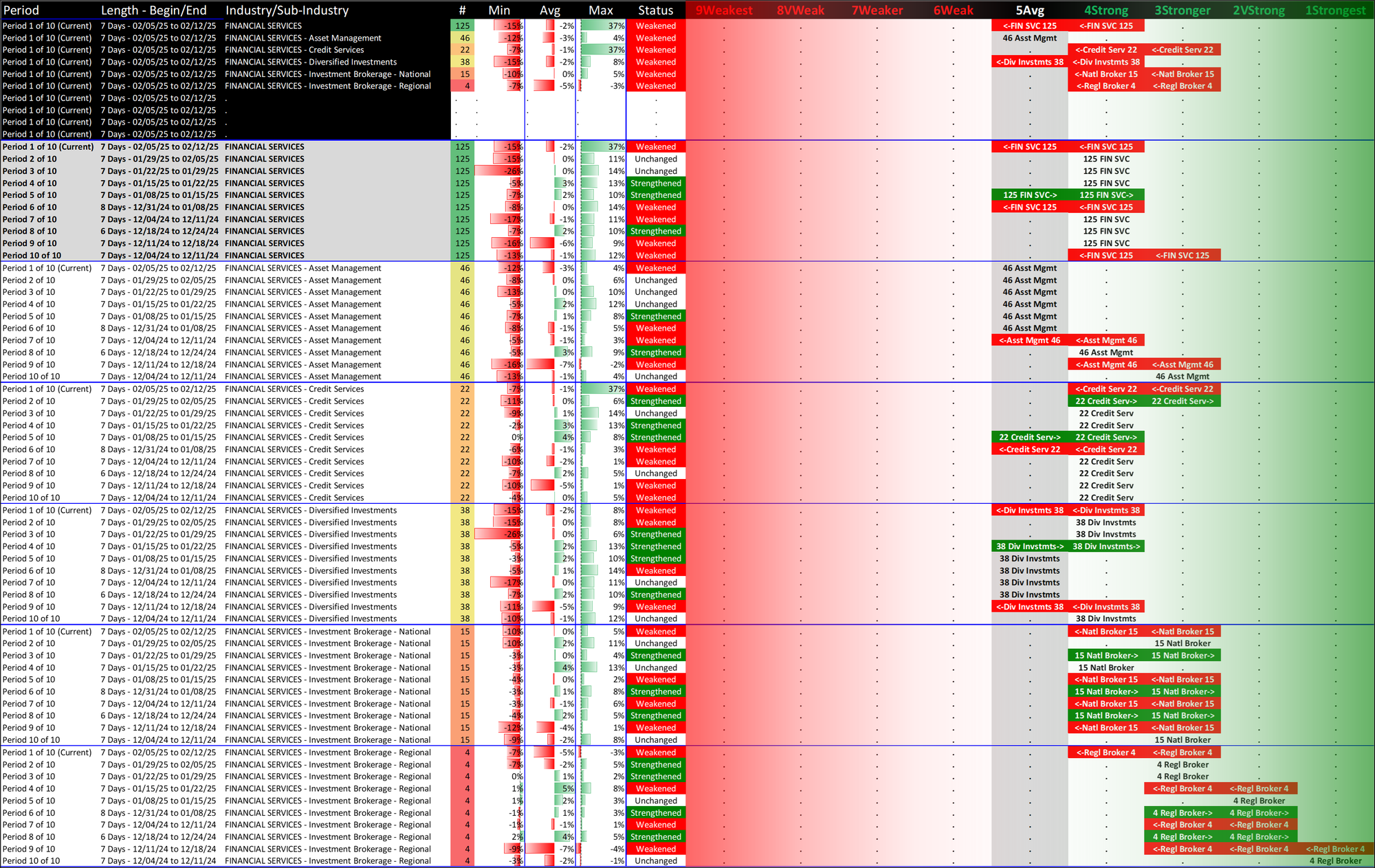This screenshot has width=1375, height=868.
Task: Select the Length - Begin/End column header
Action: pos(153,10)
